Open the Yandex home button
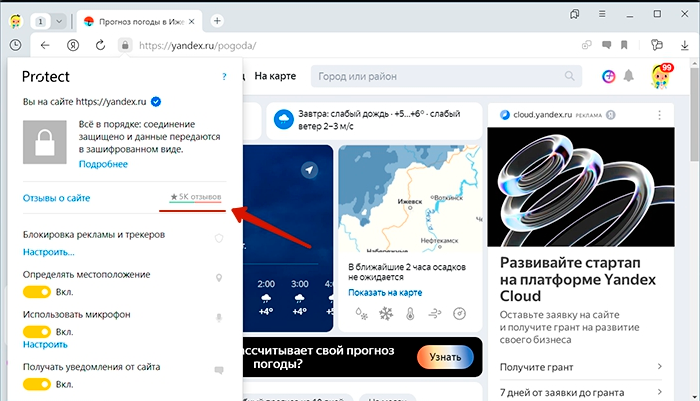The height and width of the screenshot is (401, 700). (x=73, y=45)
